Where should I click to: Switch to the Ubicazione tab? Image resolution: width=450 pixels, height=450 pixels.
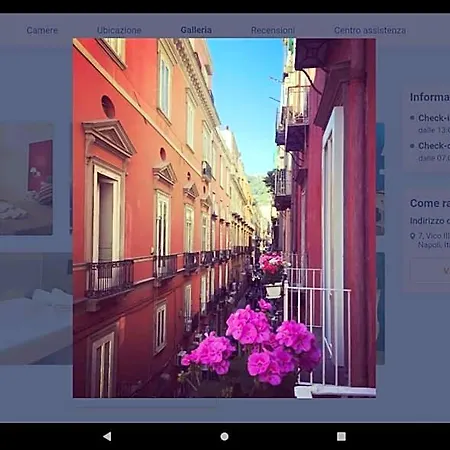point(119,30)
